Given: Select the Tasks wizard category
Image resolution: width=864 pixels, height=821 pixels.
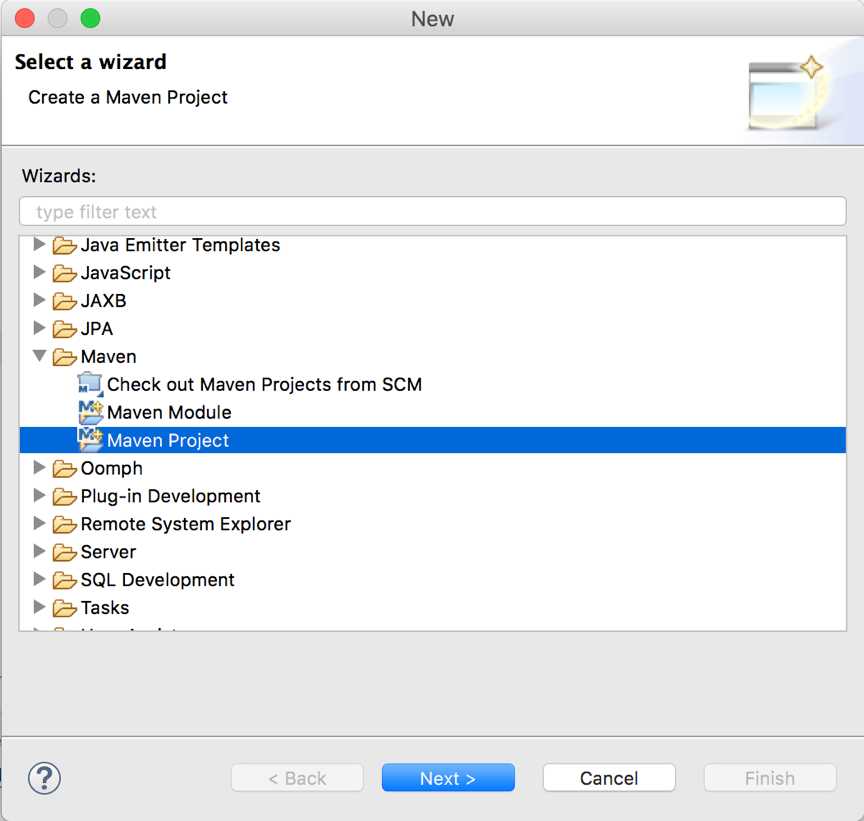Looking at the screenshot, I should pos(105,608).
